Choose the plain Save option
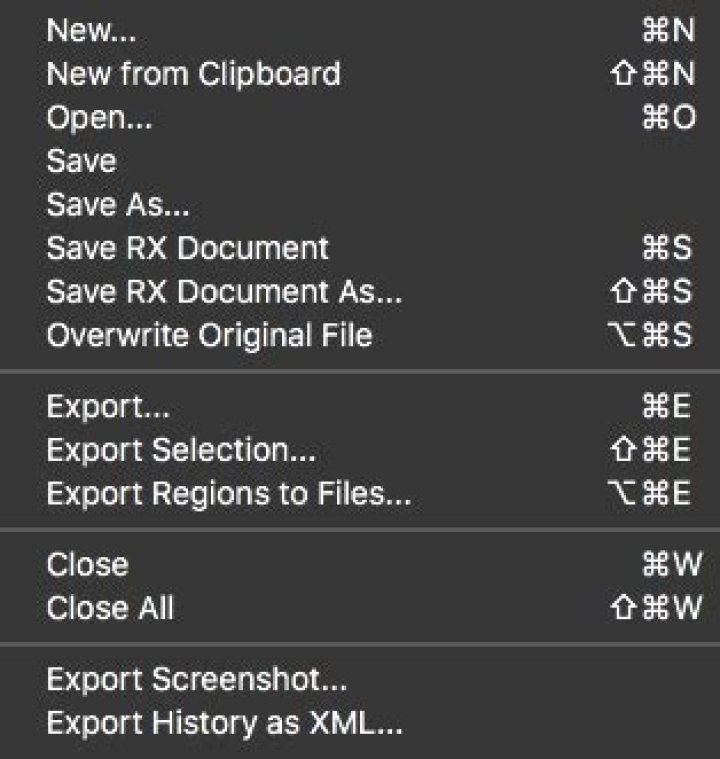Image resolution: width=720 pixels, height=759 pixels. [x=81, y=161]
